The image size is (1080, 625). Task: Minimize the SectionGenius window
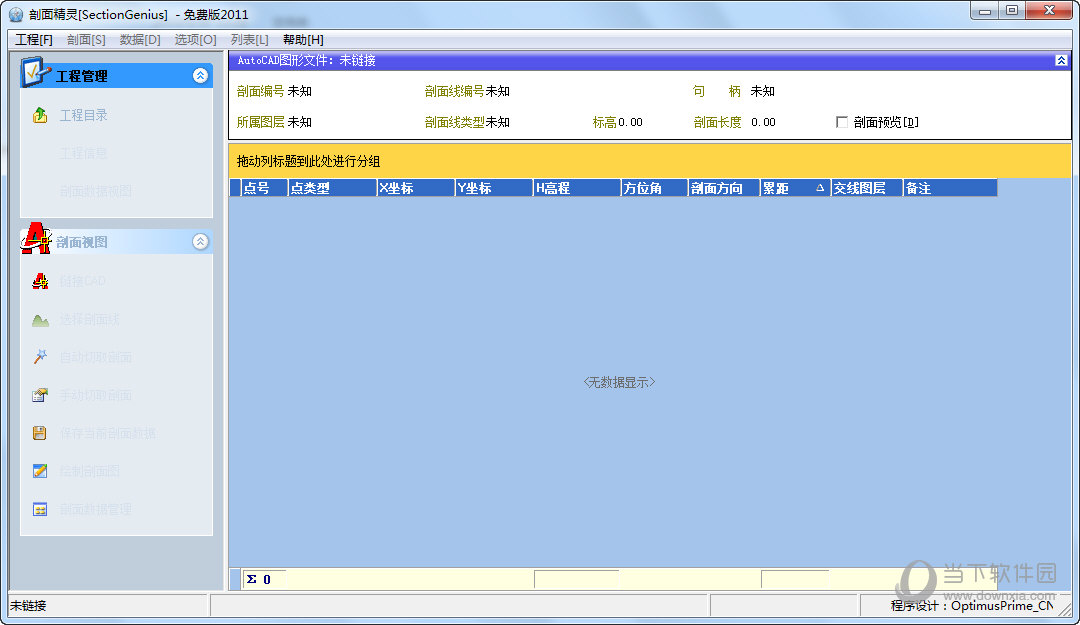tap(985, 10)
